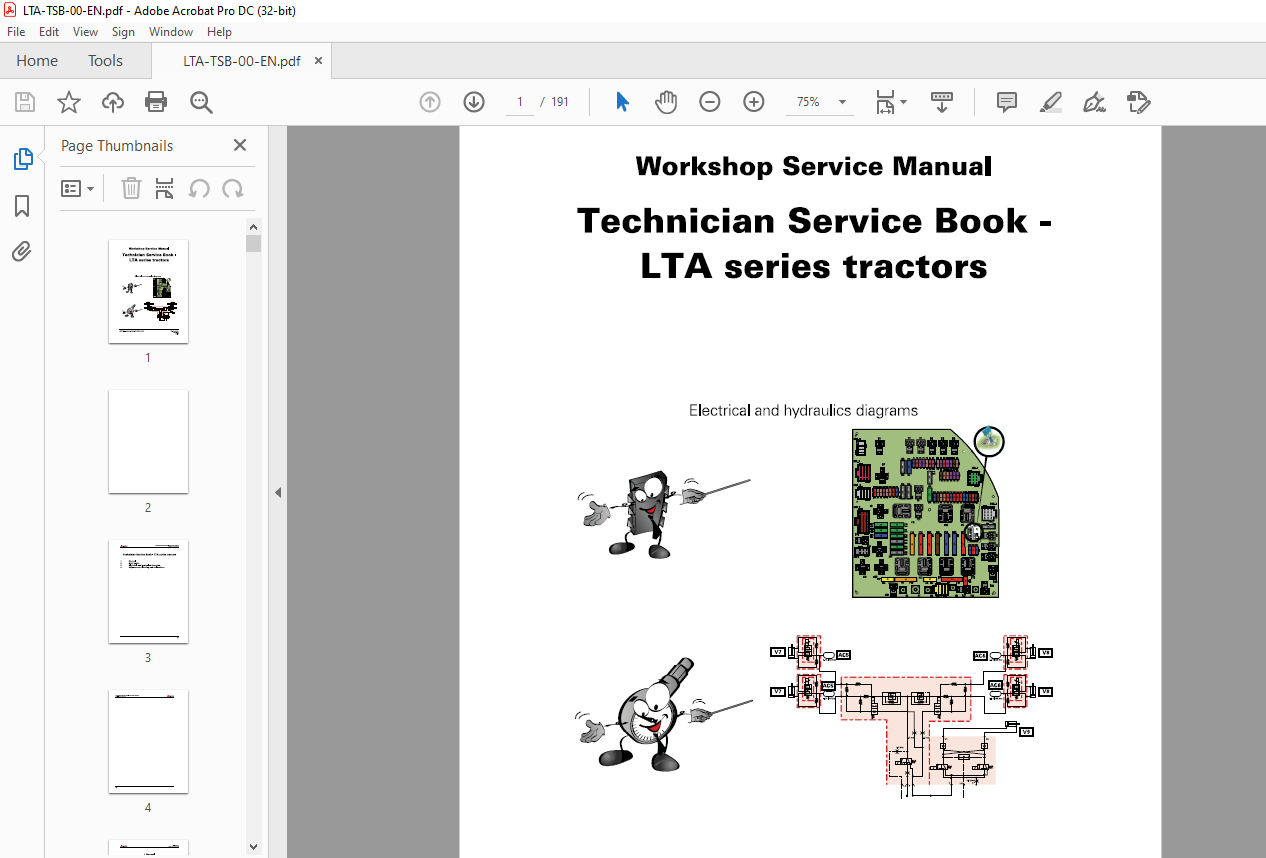The width and height of the screenshot is (1266, 858).
Task: Rotate pages counterclockwise in thumbnails panel
Action: pyautogui.click(x=199, y=188)
